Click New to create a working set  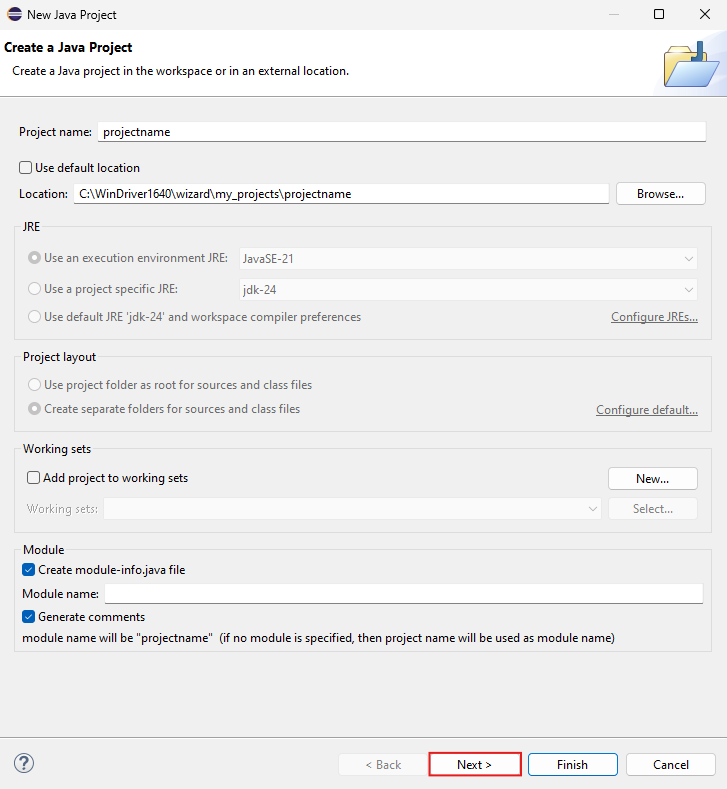pyautogui.click(x=652, y=479)
